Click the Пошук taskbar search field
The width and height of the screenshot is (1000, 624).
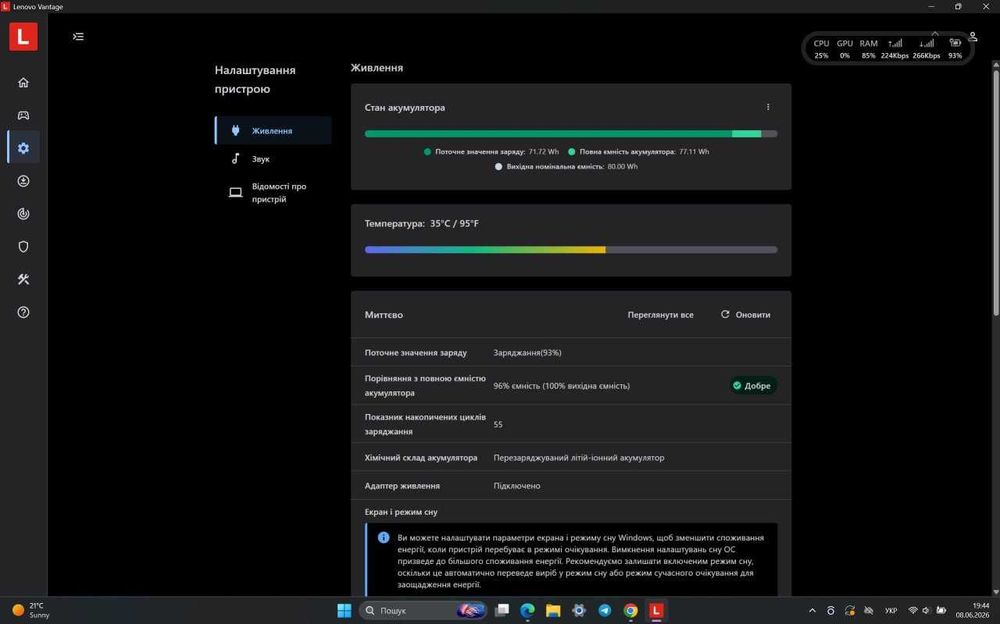coord(423,611)
